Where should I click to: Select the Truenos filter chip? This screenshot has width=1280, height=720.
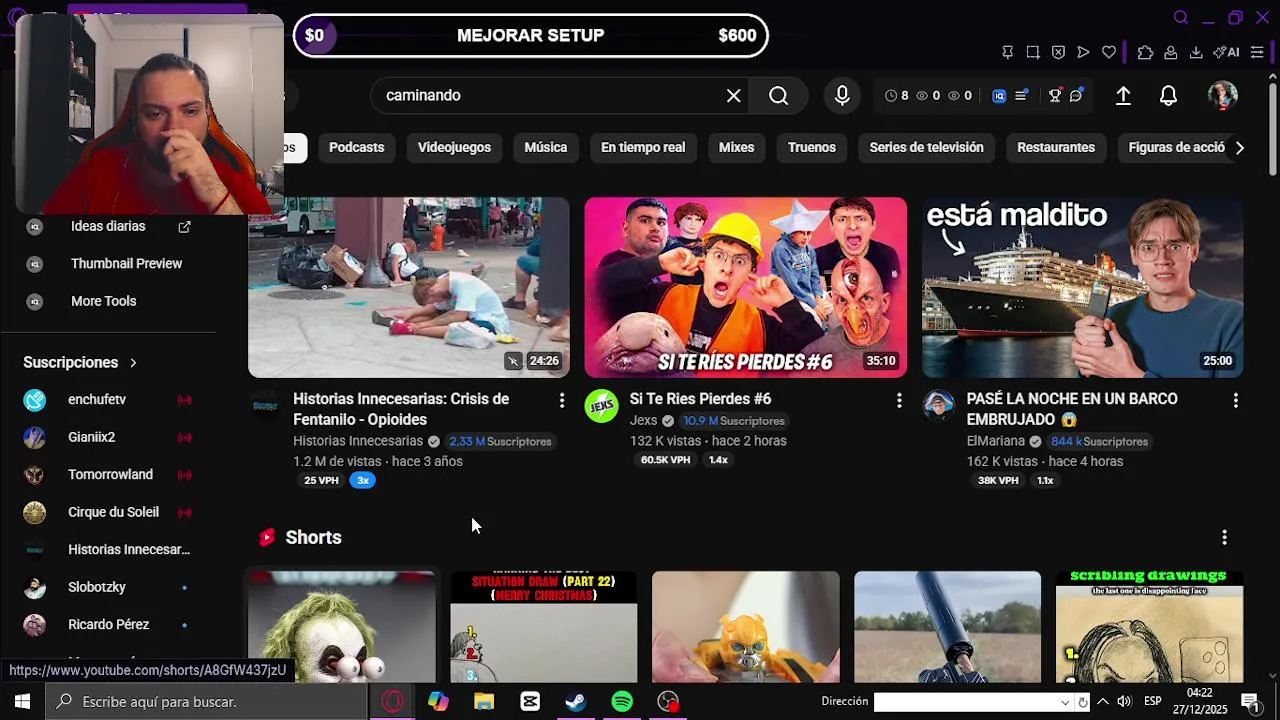tap(812, 148)
